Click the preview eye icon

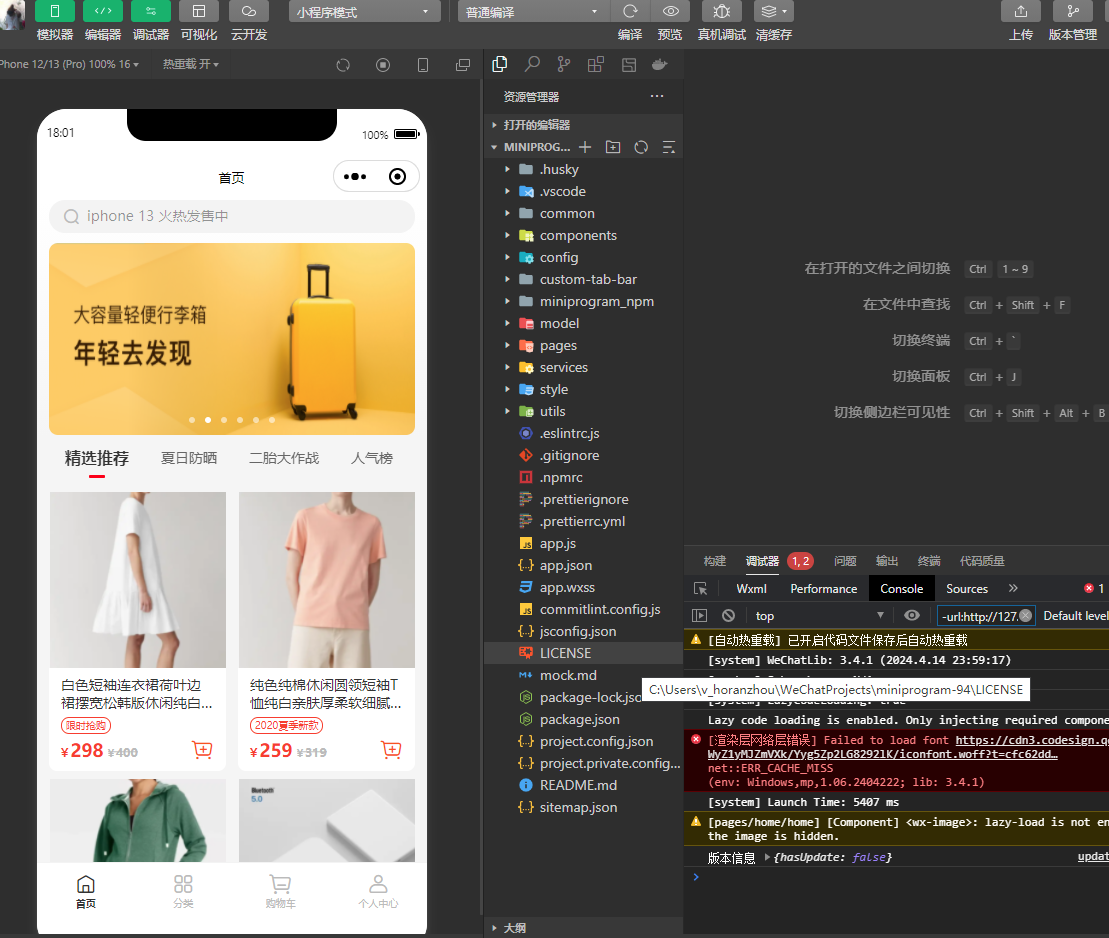coord(670,11)
